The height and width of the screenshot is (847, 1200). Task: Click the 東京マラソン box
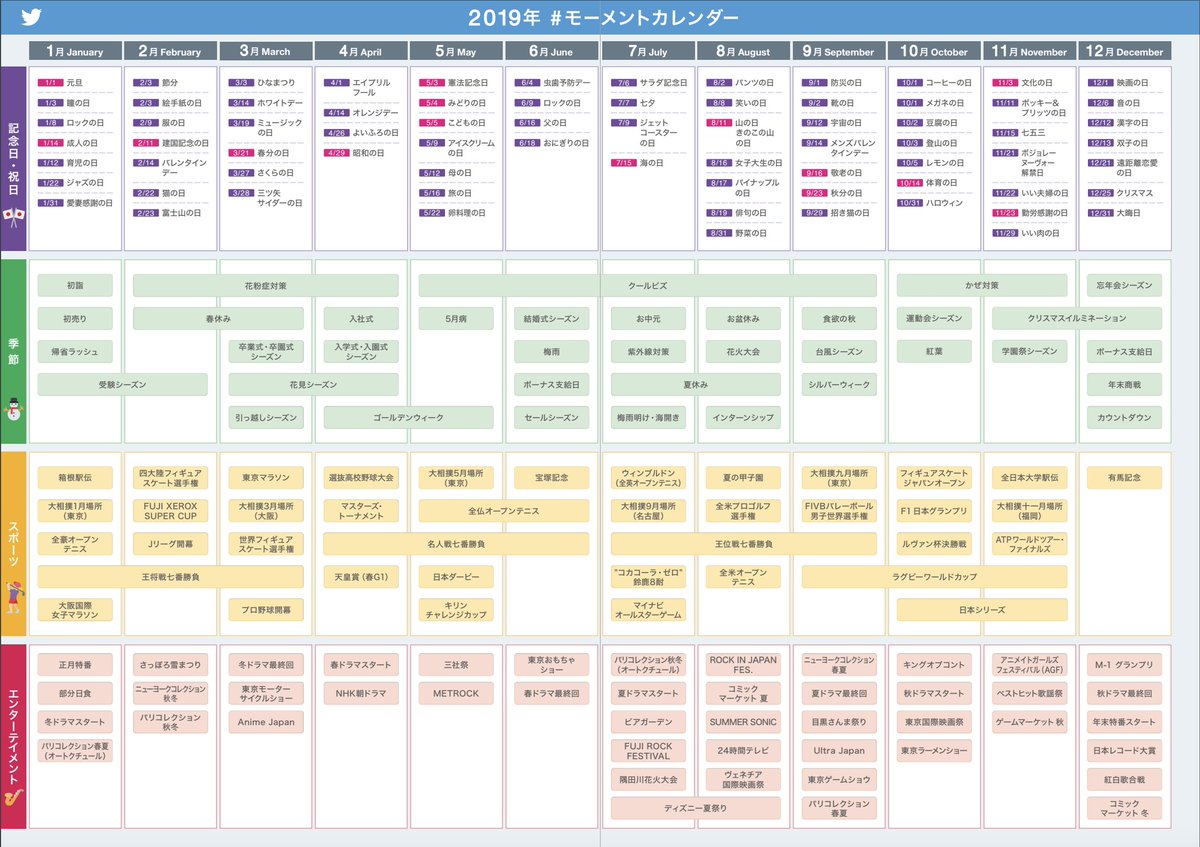[266, 478]
